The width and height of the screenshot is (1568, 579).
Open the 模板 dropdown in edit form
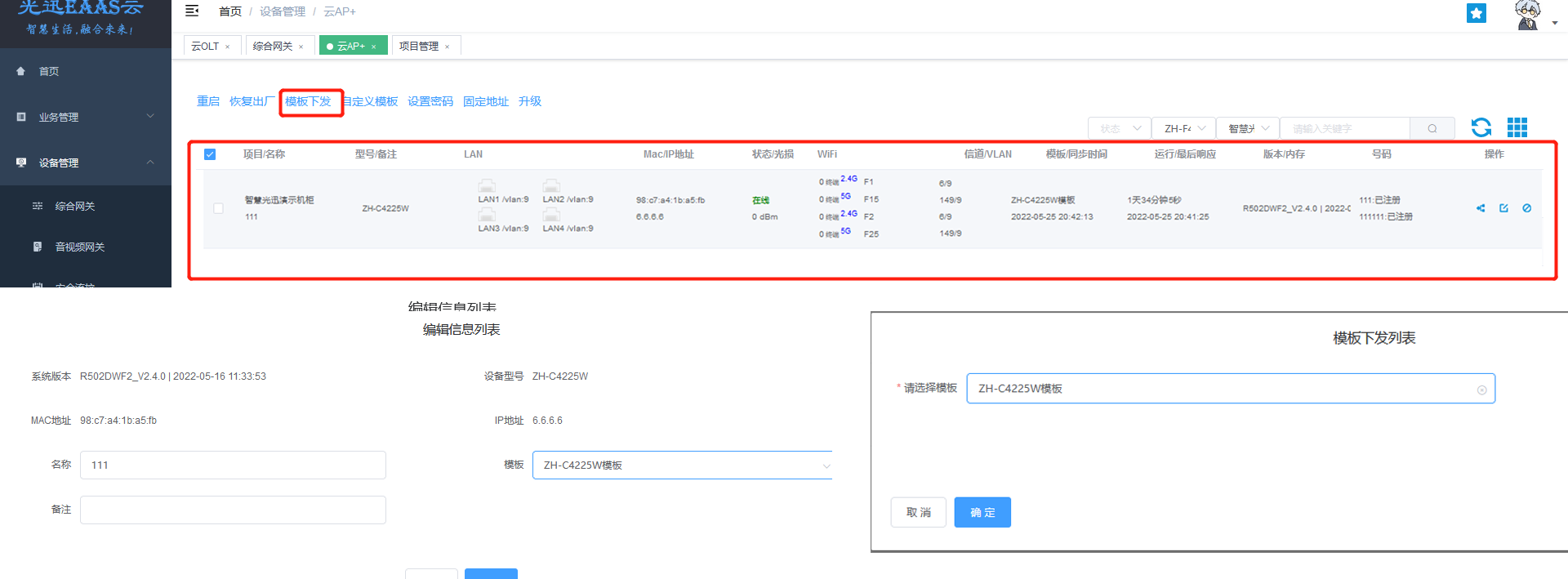tap(682, 465)
